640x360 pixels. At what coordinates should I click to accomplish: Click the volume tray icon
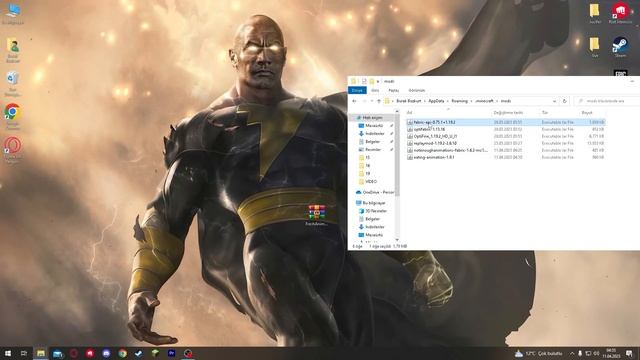pyautogui.click(x=596, y=353)
